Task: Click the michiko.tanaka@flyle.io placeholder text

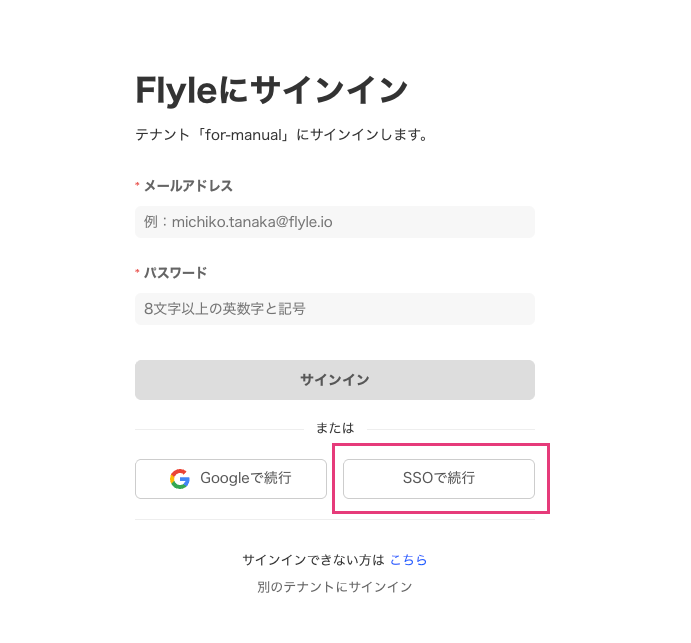Action: (251, 222)
